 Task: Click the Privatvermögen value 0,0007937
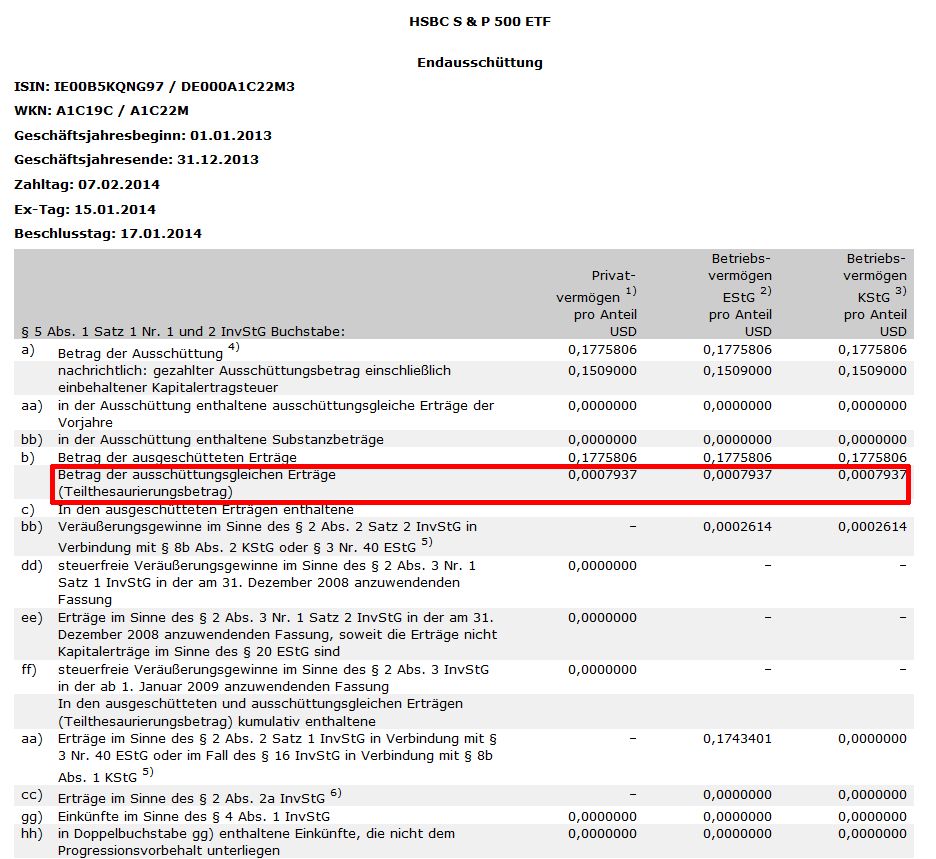point(602,475)
